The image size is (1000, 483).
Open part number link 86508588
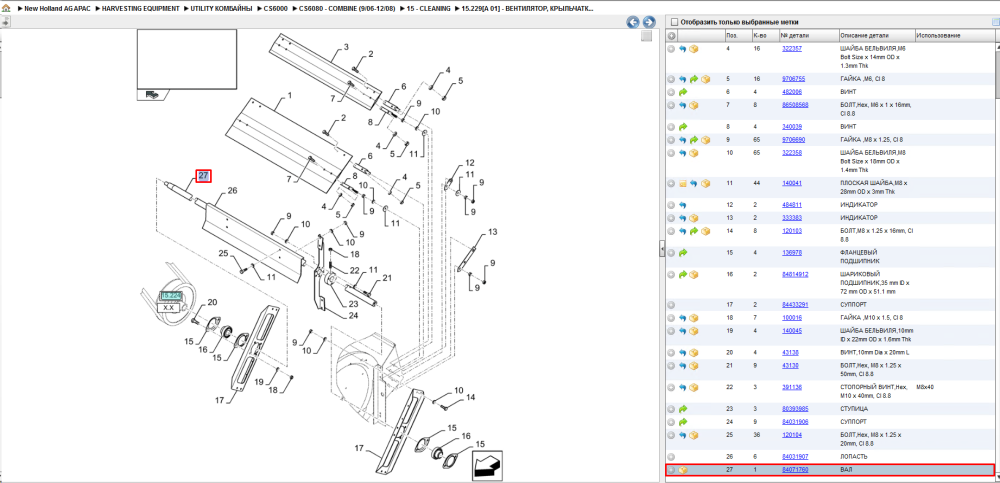tap(795, 105)
